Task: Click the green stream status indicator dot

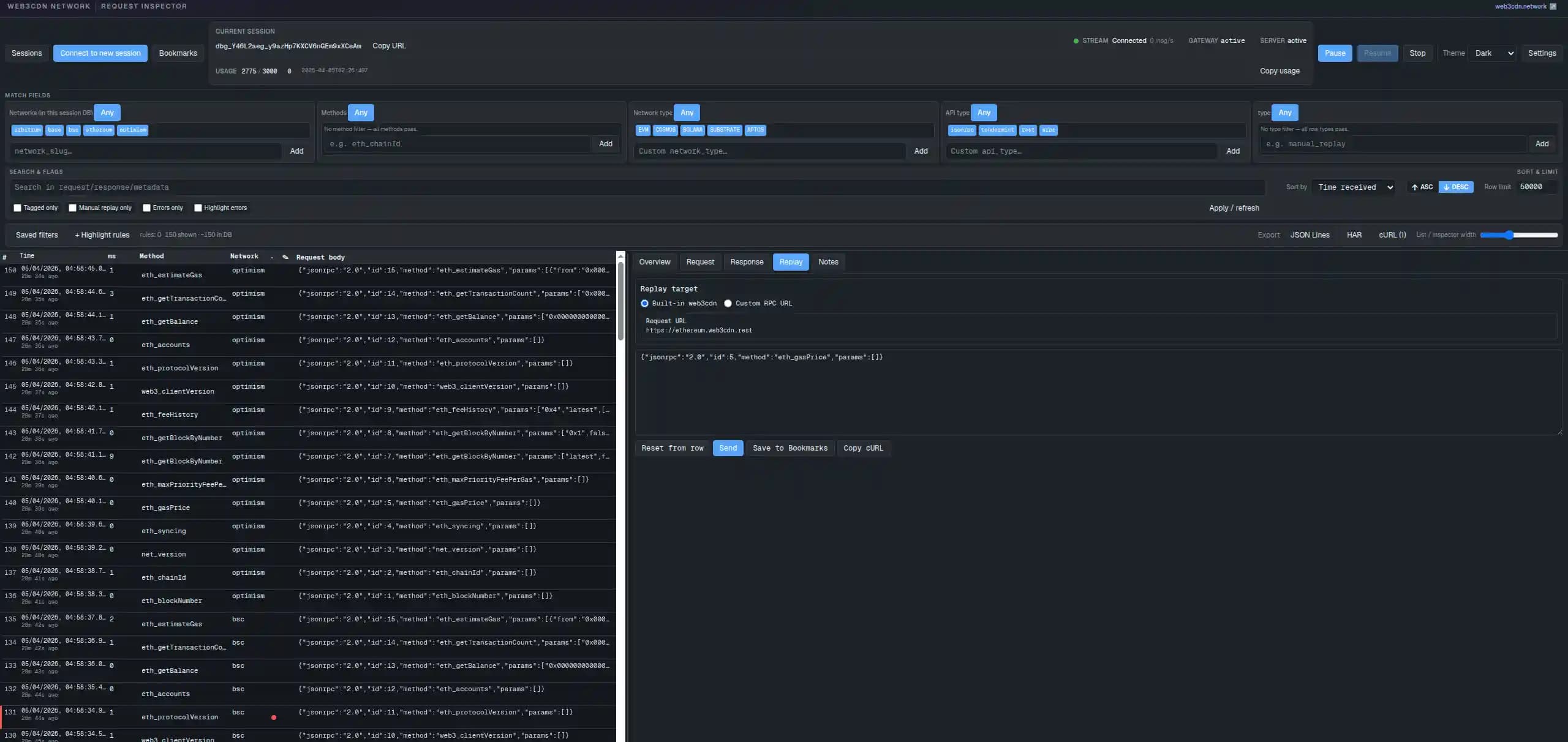Action: 1076,41
